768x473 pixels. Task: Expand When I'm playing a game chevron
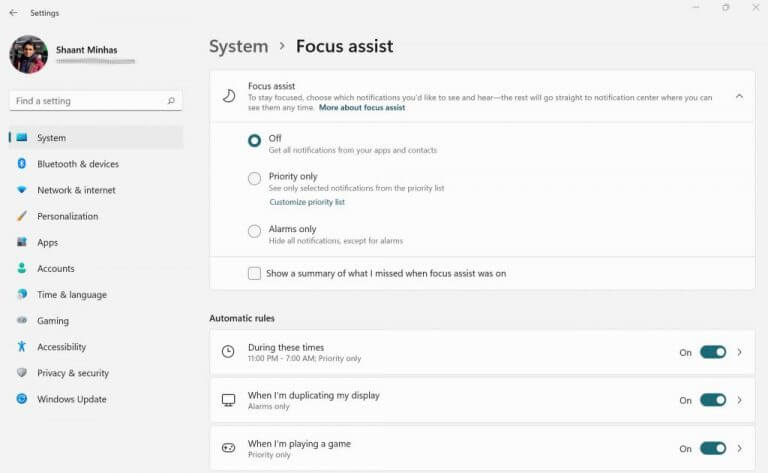pos(740,448)
